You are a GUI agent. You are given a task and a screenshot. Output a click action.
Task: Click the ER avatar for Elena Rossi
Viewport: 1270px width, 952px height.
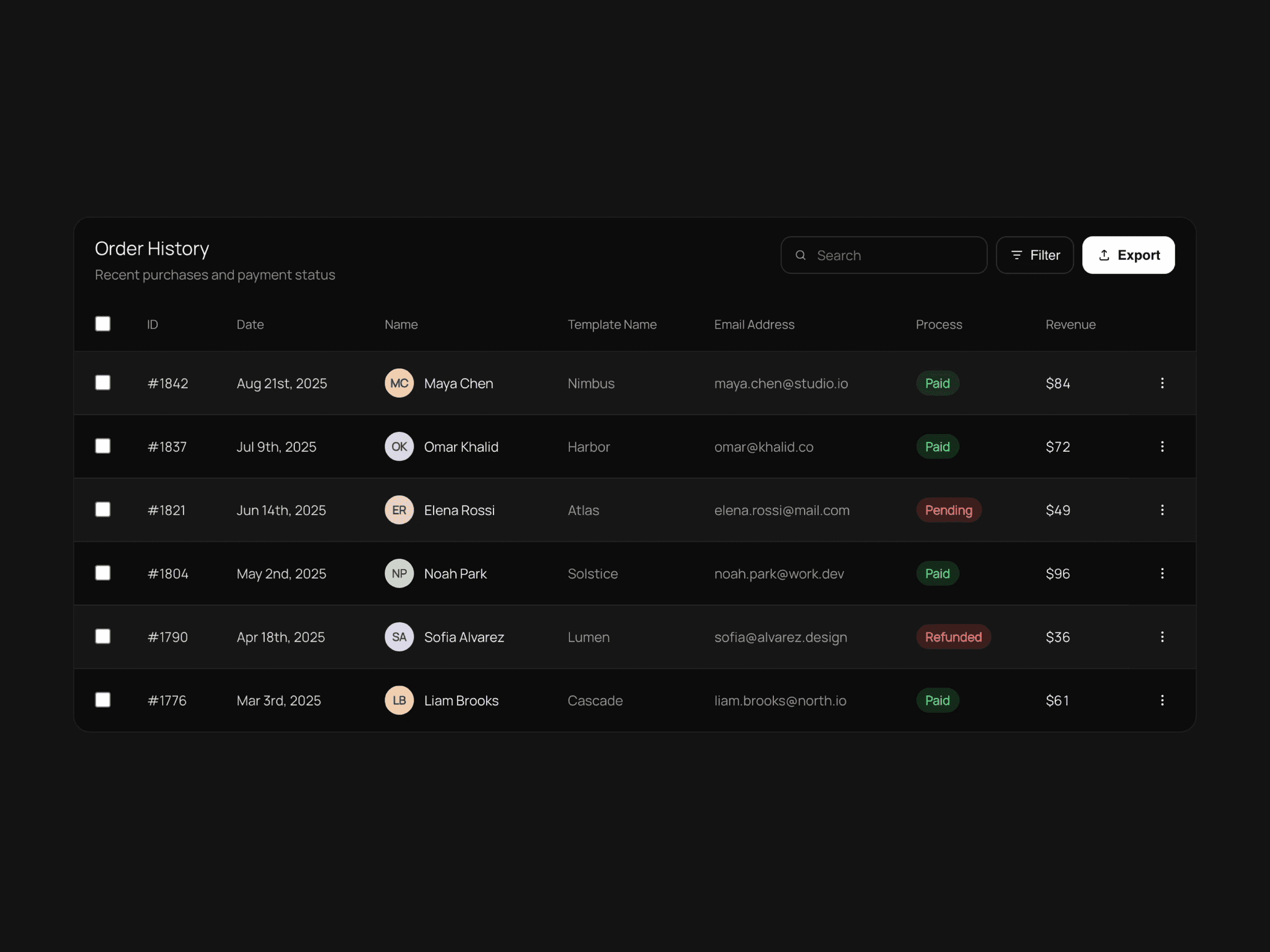pos(399,510)
